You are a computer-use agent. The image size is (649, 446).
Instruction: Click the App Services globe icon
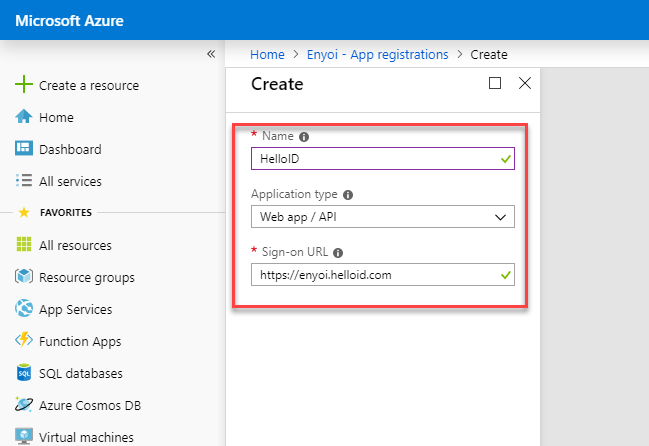(x=24, y=308)
